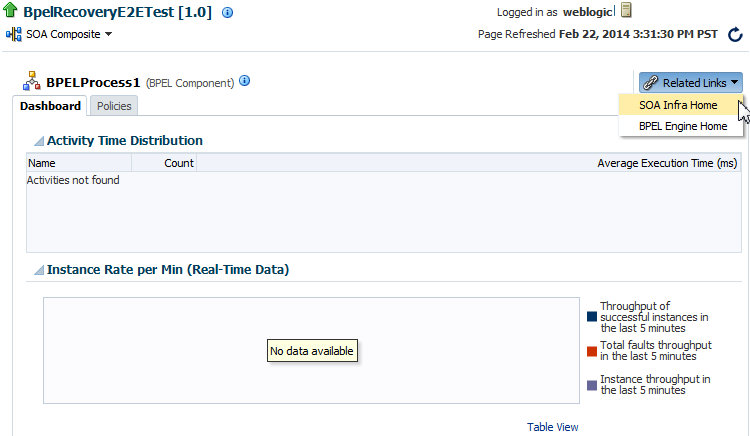Click the SOA Composite menu icon
This screenshot has width=750, height=436.
tap(14, 34)
